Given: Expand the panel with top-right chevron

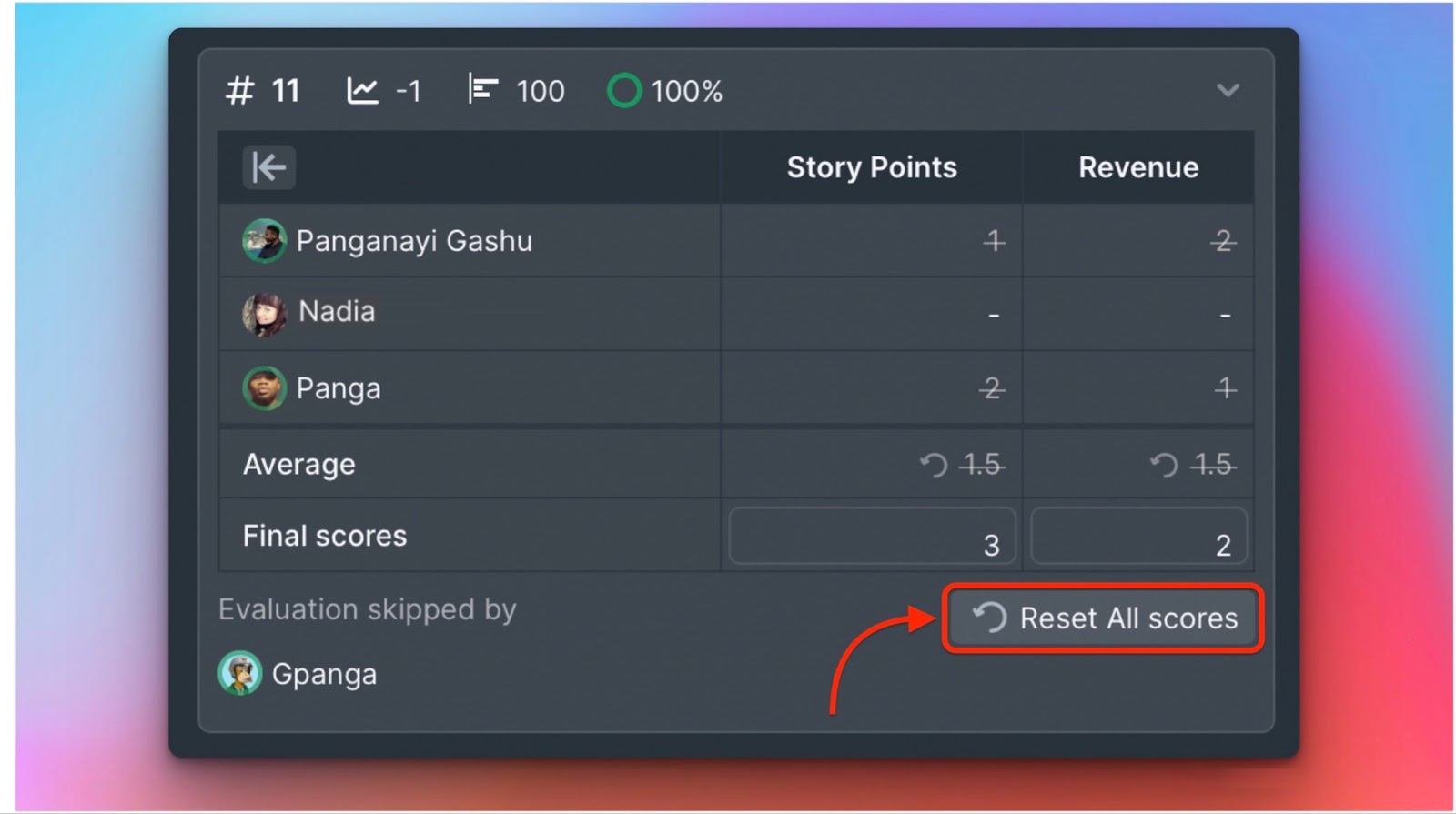Looking at the screenshot, I should click(1228, 90).
